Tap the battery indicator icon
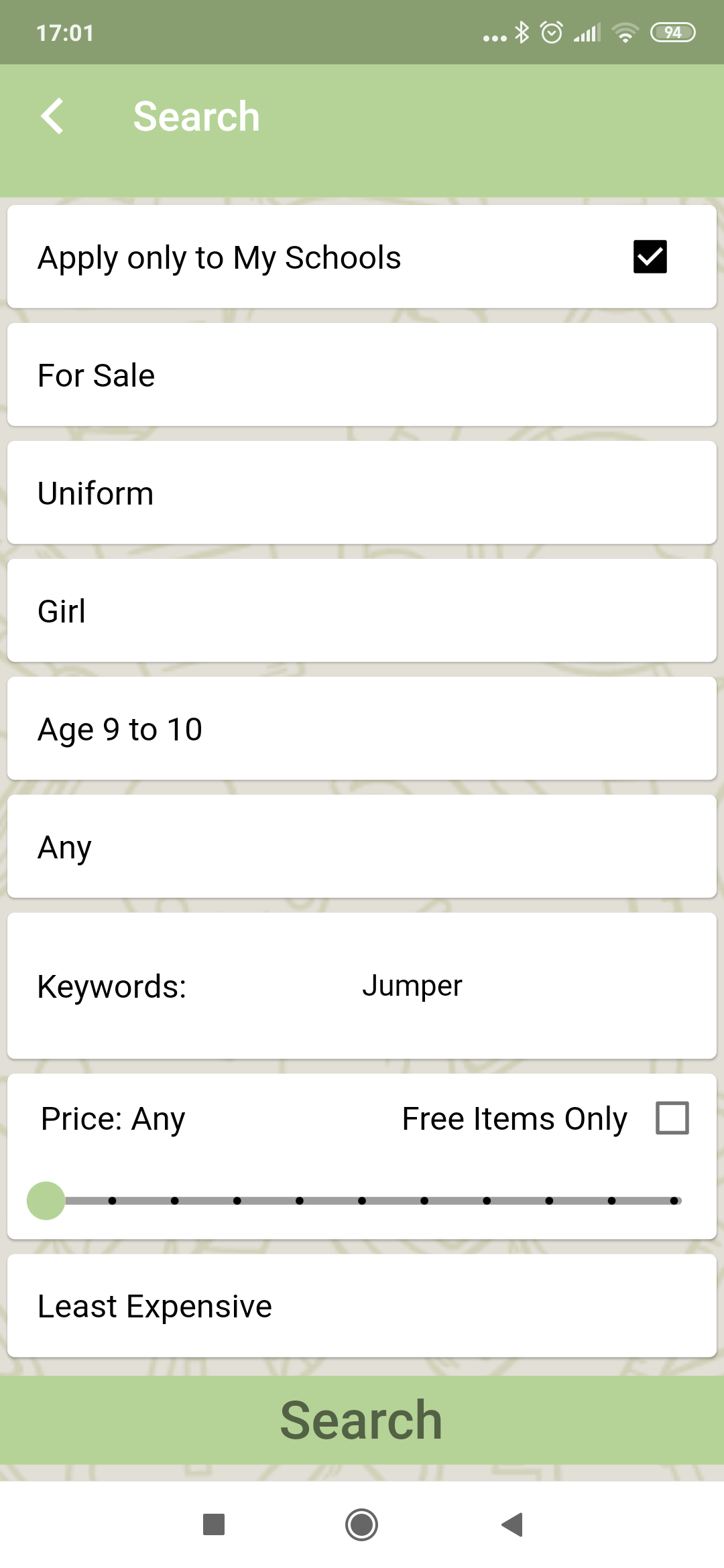This screenshot has height=1568, width=724. [x=673, y=32]
